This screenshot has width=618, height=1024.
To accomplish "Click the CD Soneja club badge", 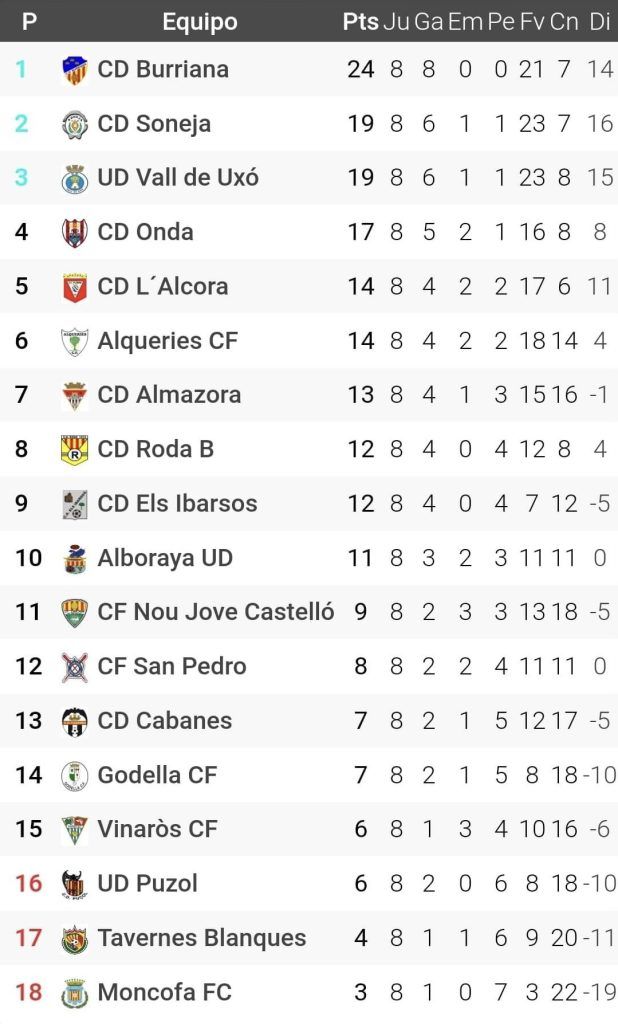I will tap(74, 124).
